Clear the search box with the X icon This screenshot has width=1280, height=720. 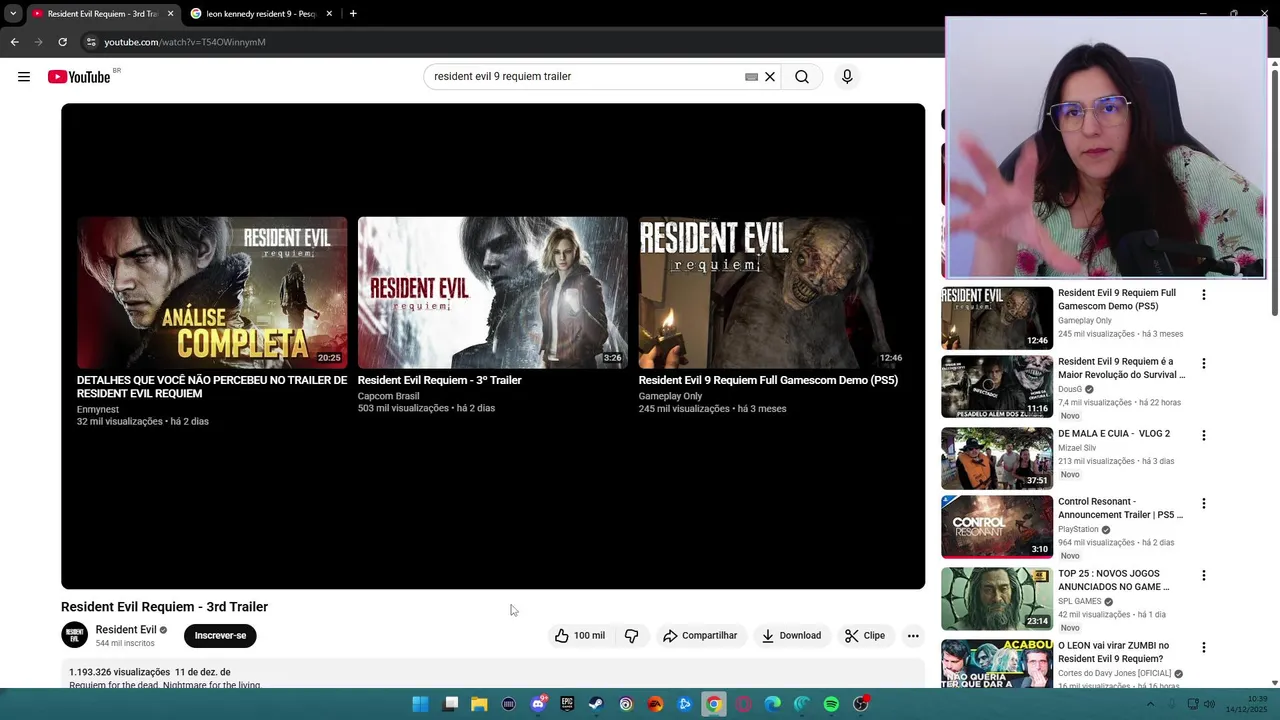770,77
